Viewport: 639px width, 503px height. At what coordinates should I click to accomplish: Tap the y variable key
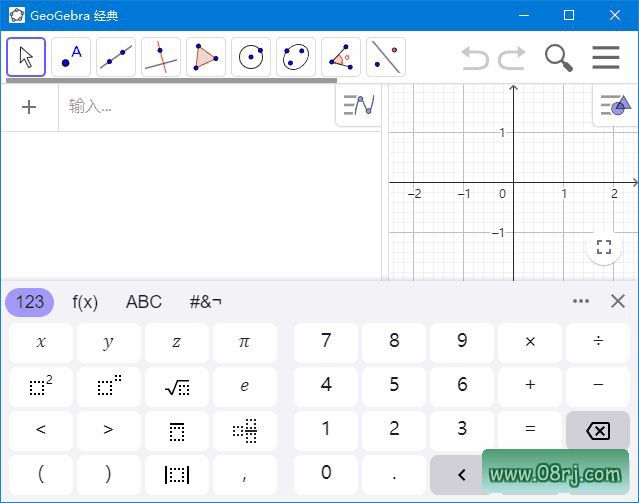(109, 342)
